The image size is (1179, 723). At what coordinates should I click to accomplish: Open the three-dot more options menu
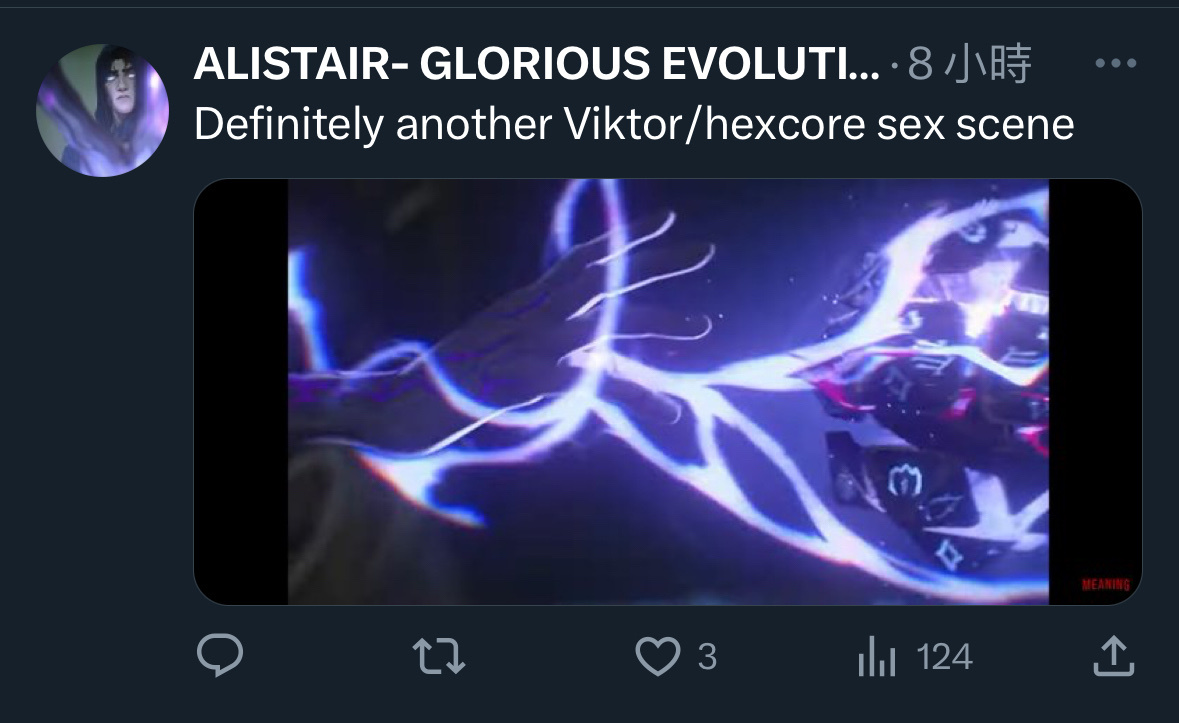pyautogui.click(x=1116, y=63)
